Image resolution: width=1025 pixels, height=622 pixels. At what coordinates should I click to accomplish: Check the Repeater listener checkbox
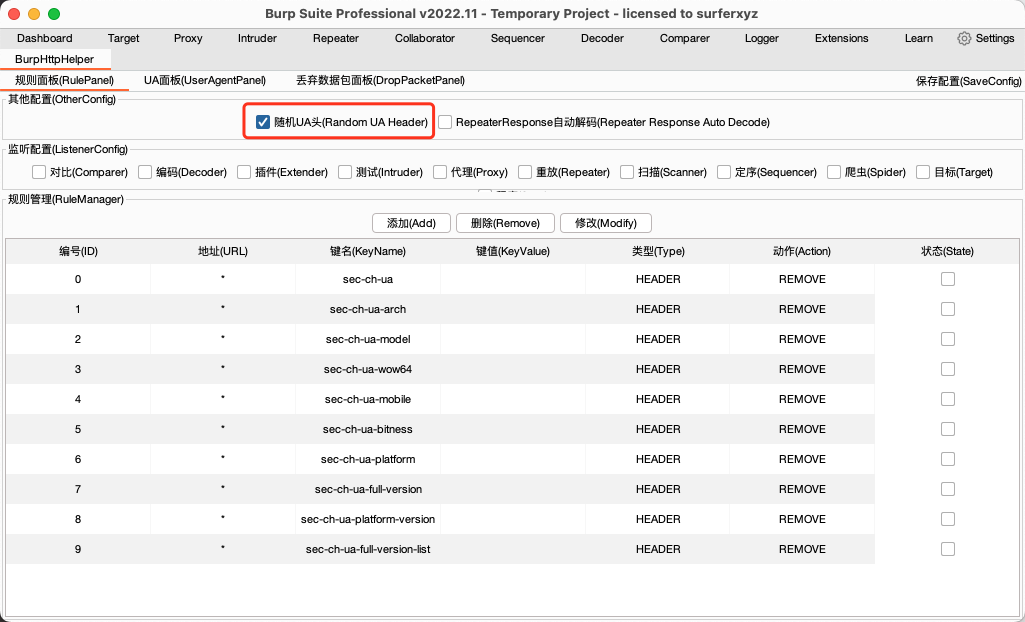525,172
